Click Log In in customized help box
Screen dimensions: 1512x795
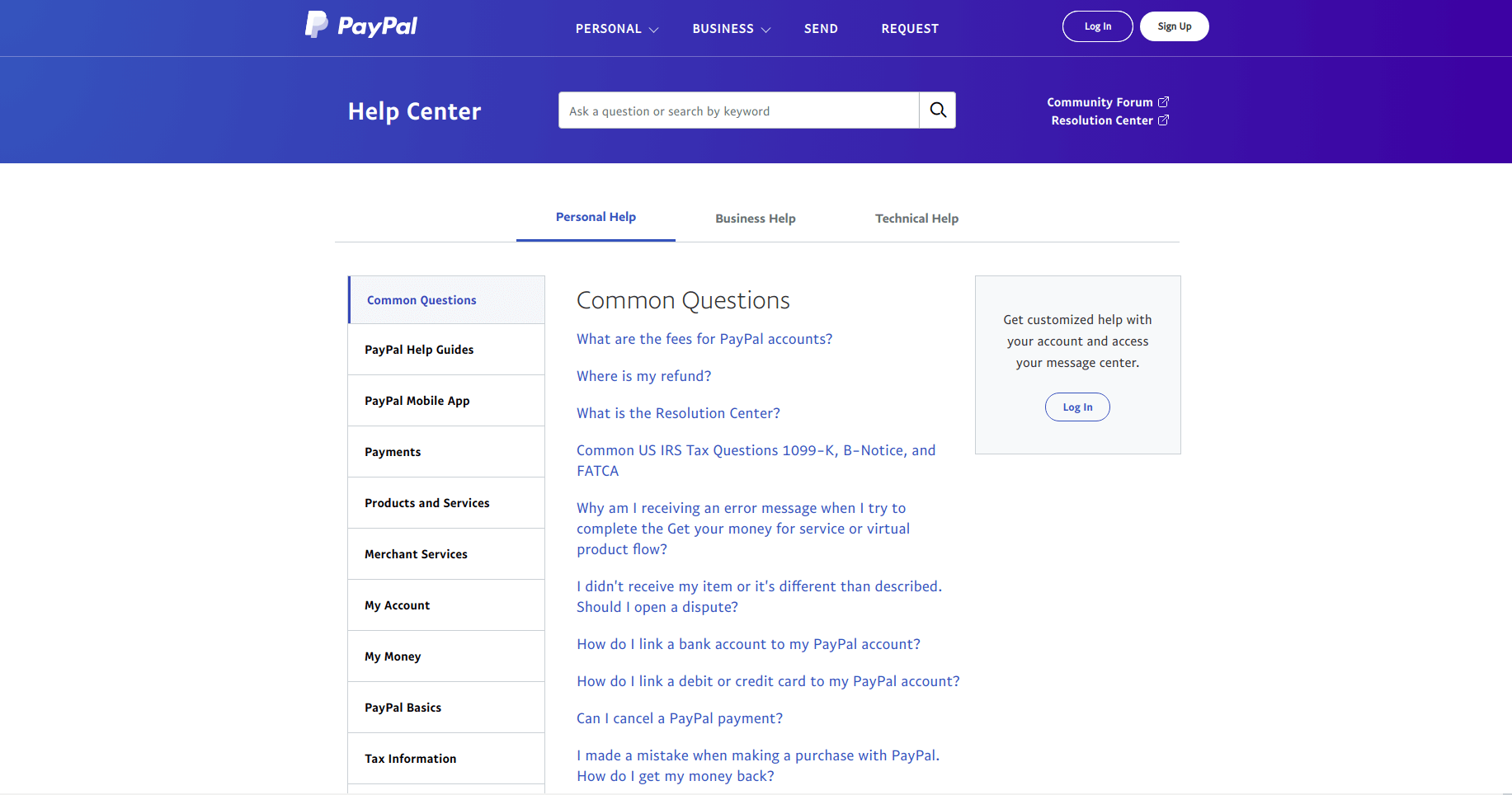(1077, 407)
